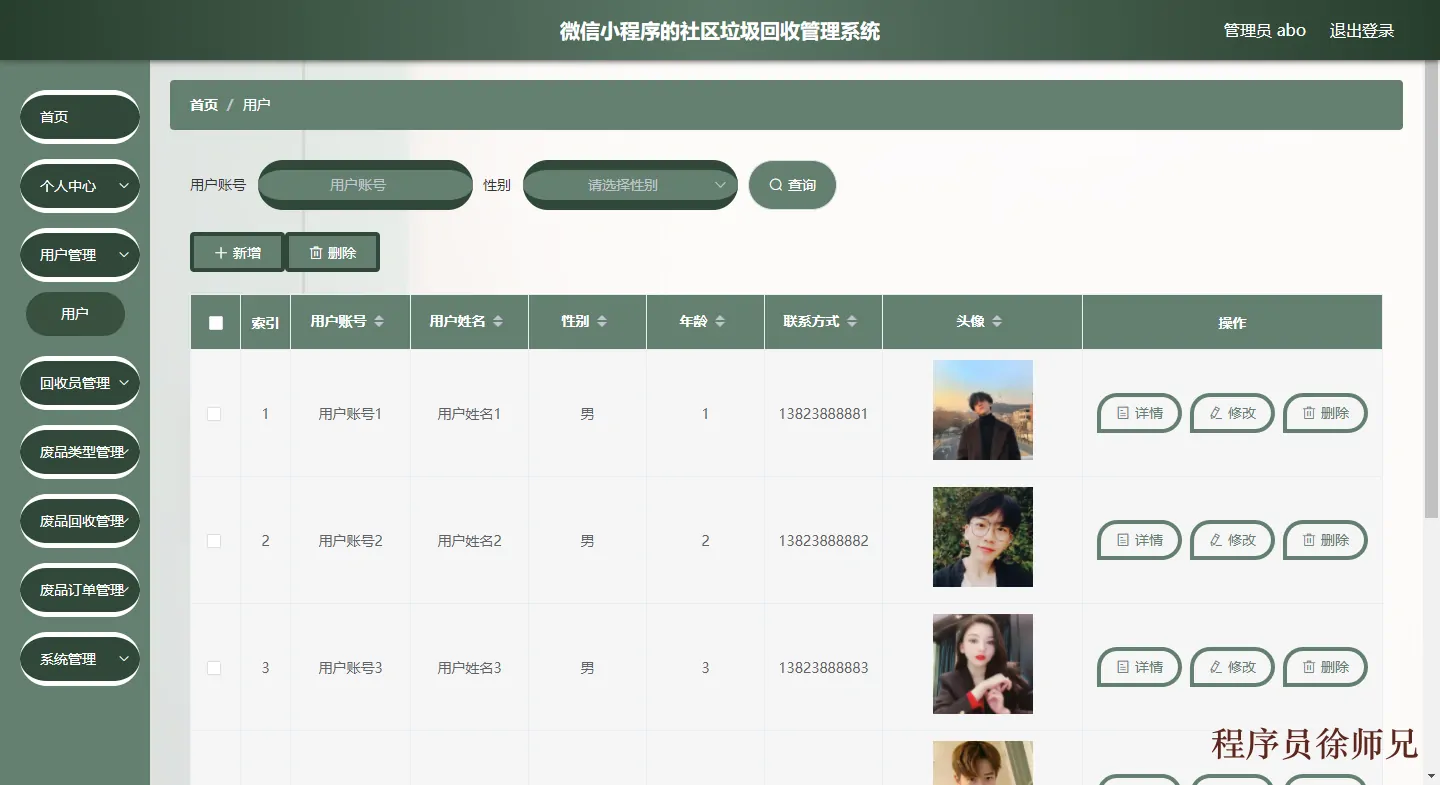The height and width of the screenshot is (785, 1440).
Task: Sort by 性别 column arrows
Action: pos(602,322)
